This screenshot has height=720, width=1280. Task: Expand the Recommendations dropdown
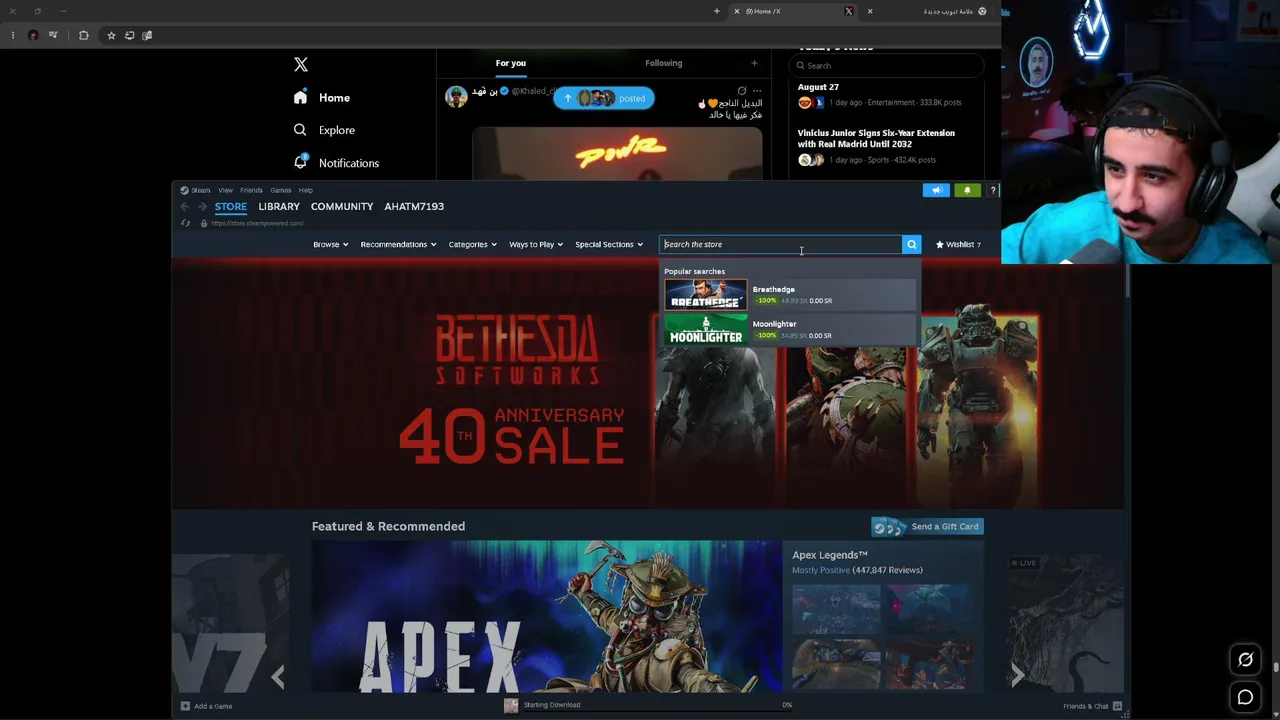tap(398, 244)
